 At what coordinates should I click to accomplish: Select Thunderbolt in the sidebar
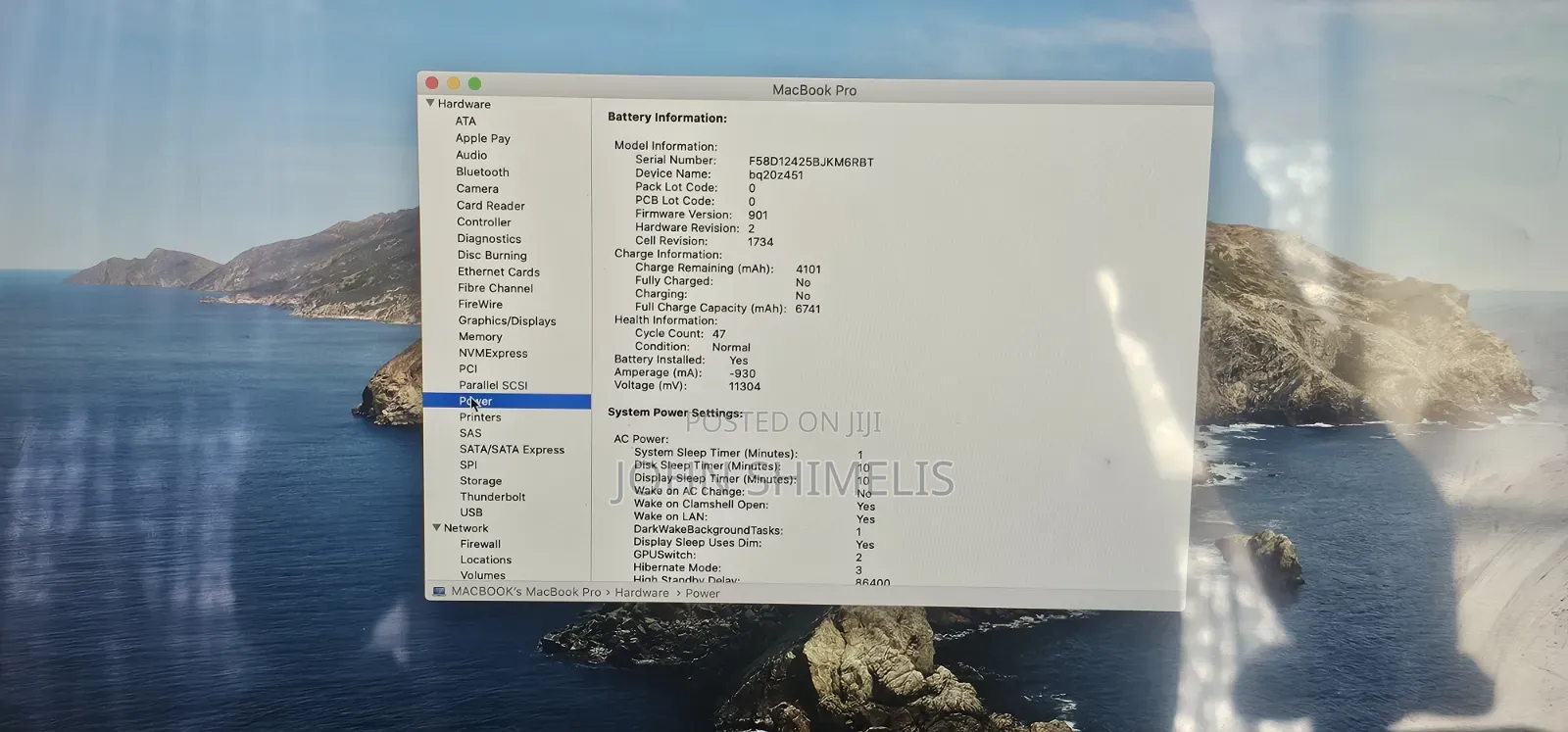point(493,497)
